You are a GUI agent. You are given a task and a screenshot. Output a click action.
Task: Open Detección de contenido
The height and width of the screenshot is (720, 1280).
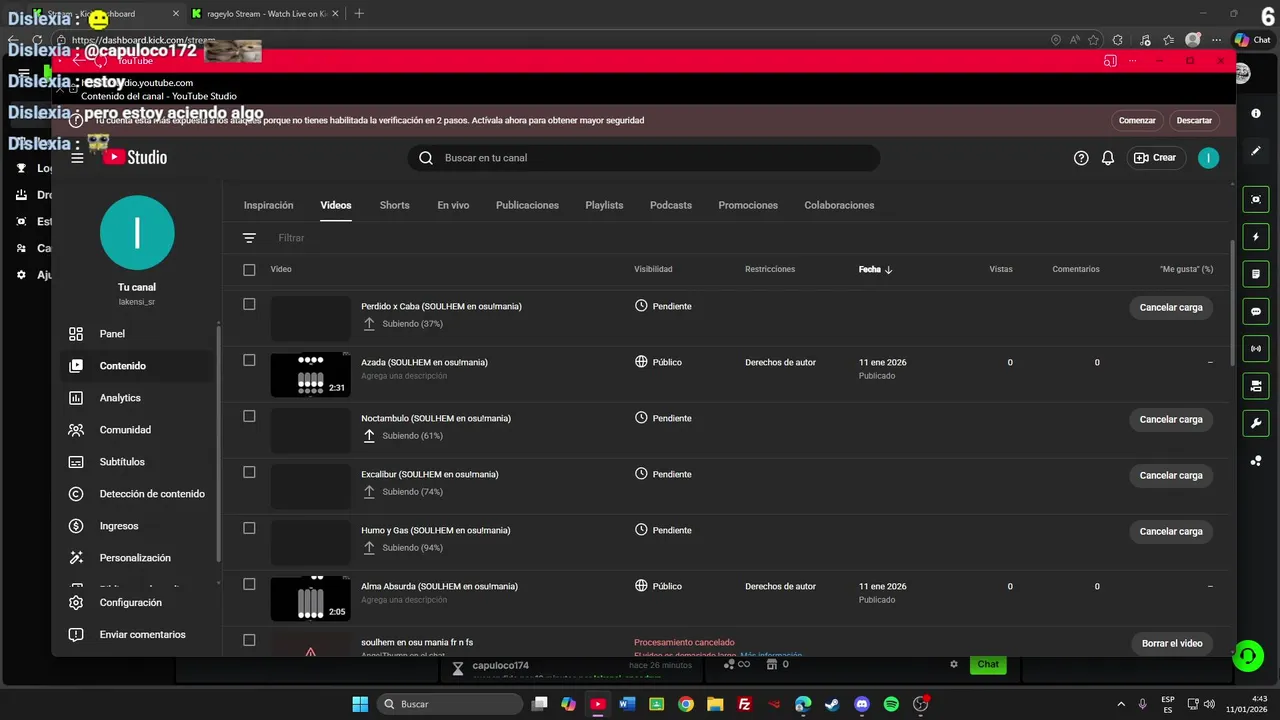(x=137, y=494)
